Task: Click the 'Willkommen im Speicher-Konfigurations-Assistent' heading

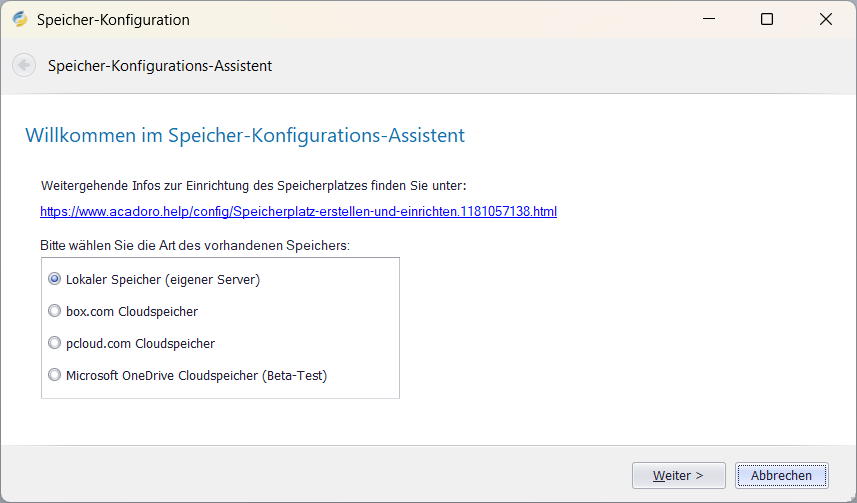Action: tap(245, 135)
